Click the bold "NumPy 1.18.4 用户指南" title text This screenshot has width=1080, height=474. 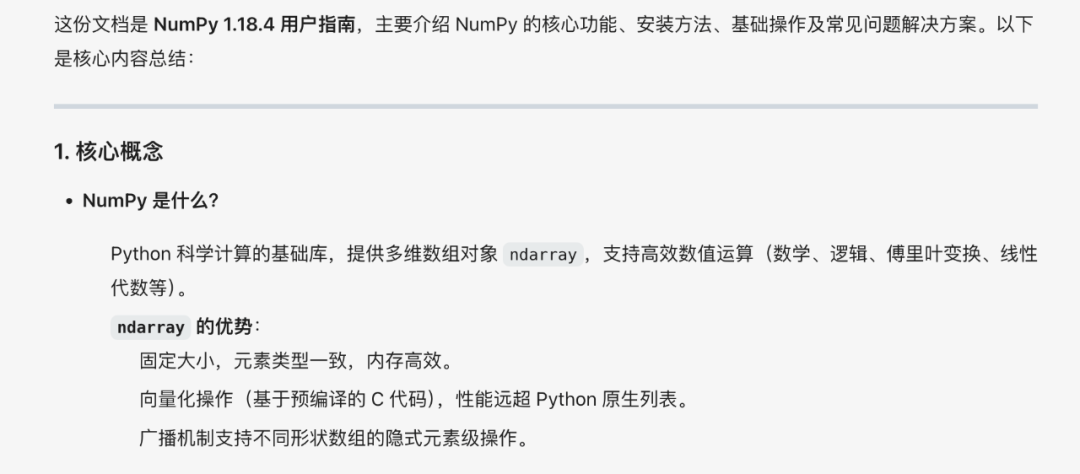pyautogui.click(x=254, y=25)
